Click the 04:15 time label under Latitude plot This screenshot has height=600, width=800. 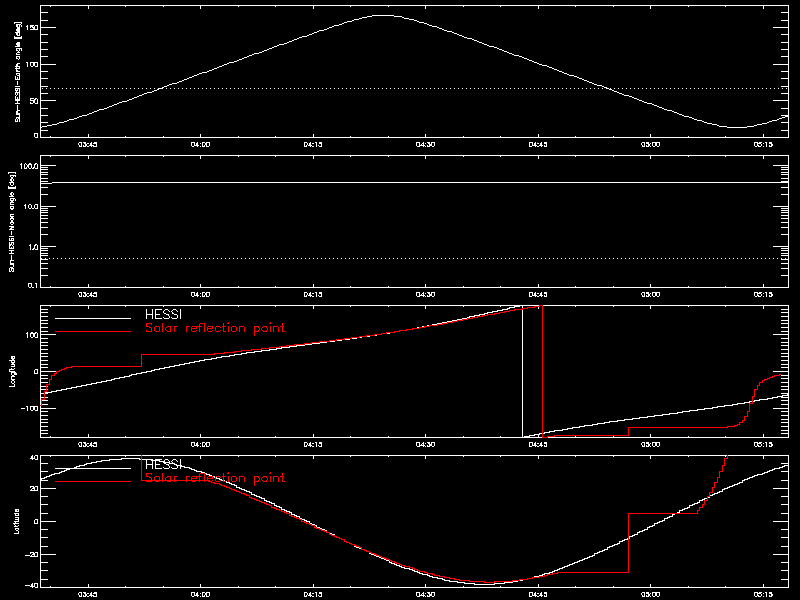(x=312, y=594)
